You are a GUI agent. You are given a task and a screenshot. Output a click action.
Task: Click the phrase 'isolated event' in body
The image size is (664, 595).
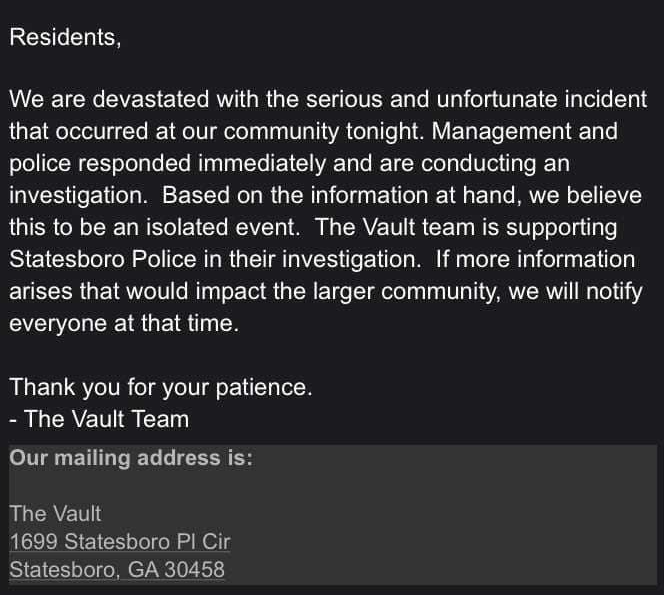221,227
